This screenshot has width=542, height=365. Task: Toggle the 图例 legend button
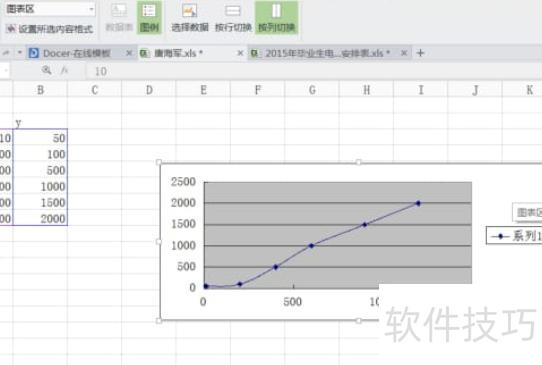149,17
